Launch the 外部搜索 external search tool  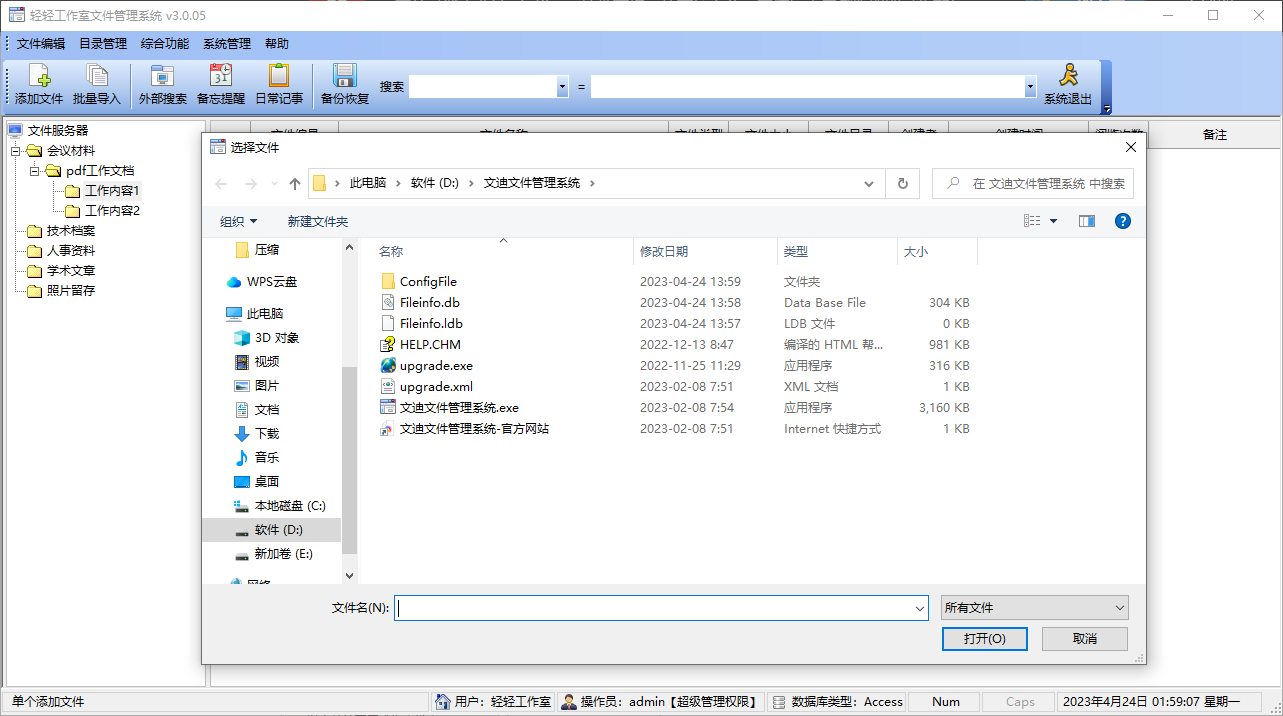tap(163, 85)
